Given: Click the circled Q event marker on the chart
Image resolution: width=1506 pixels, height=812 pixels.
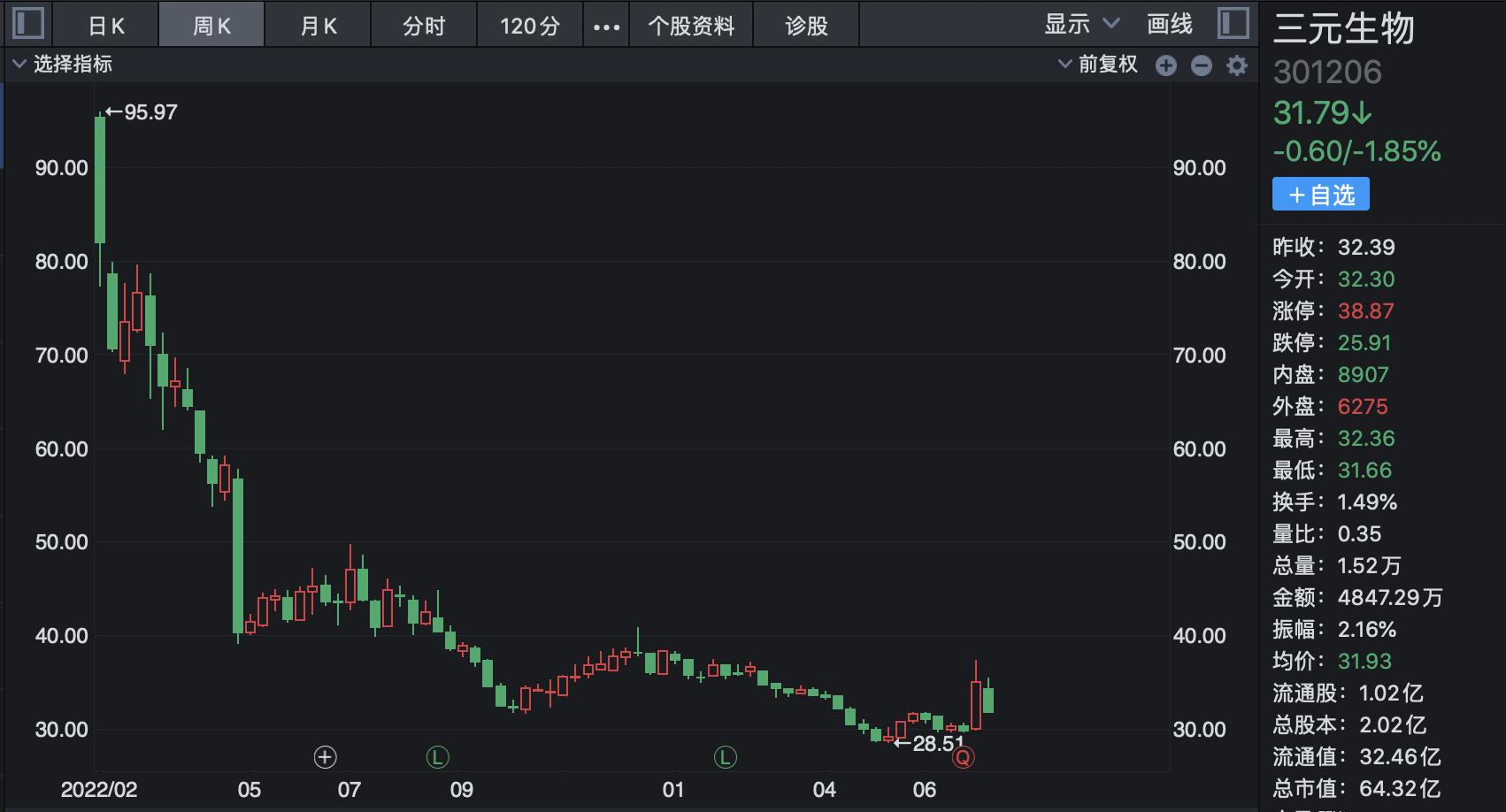Looking at the screenshot, I should point(964,757).
